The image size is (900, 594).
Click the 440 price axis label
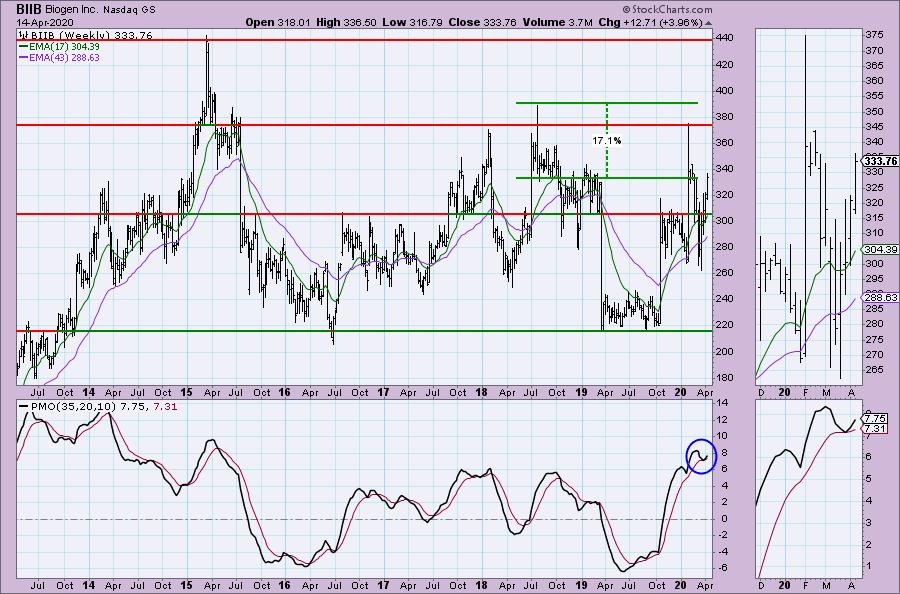724,38
